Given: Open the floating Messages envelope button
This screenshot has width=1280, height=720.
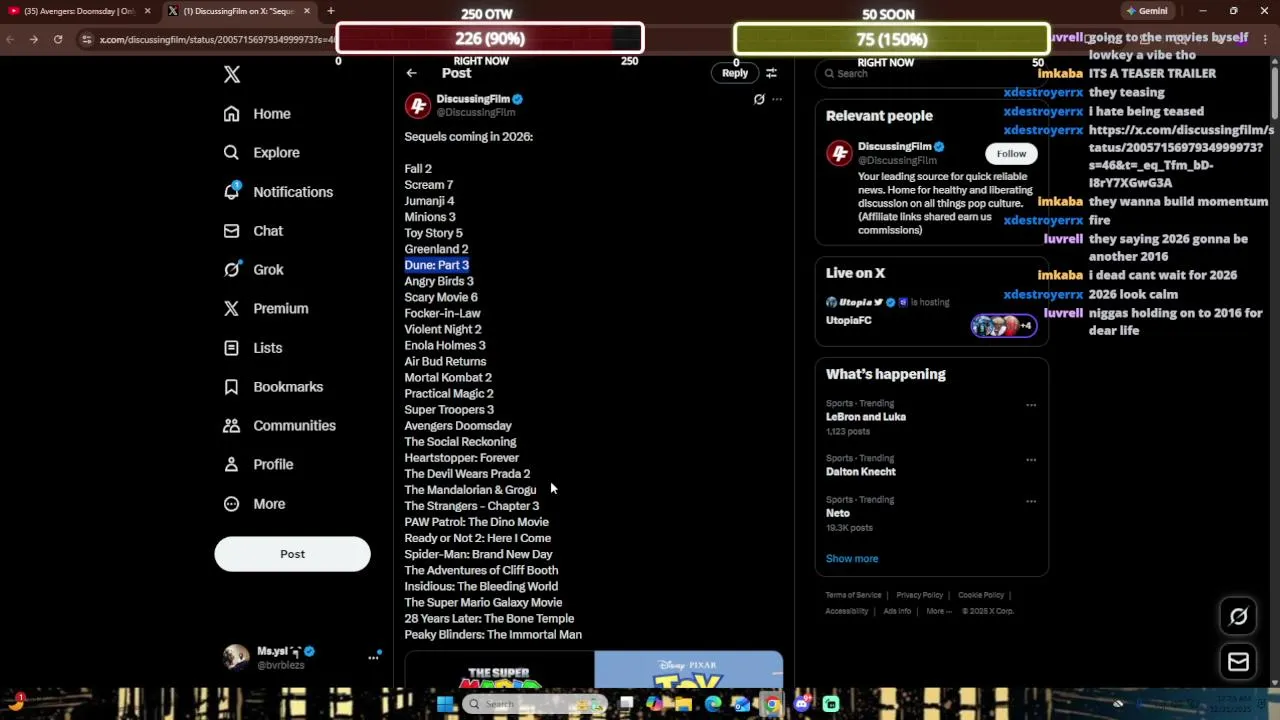Looking at the screenshot, I should tap(1238, 662).
